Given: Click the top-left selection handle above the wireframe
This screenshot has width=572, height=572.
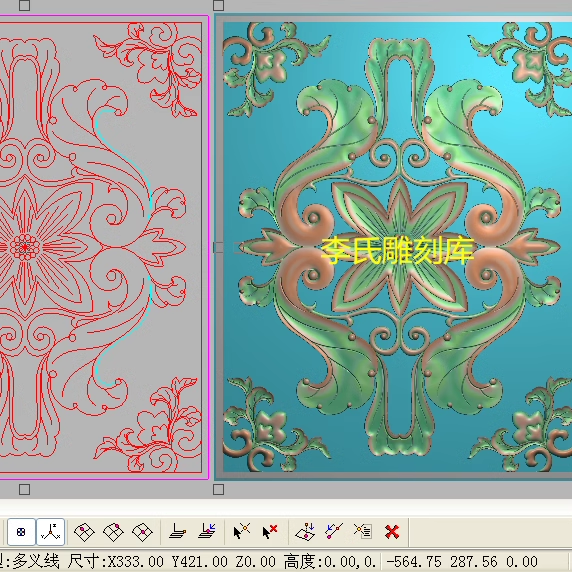Looking at the screenshot, I should pyautogui.click(x=24, y=5).
